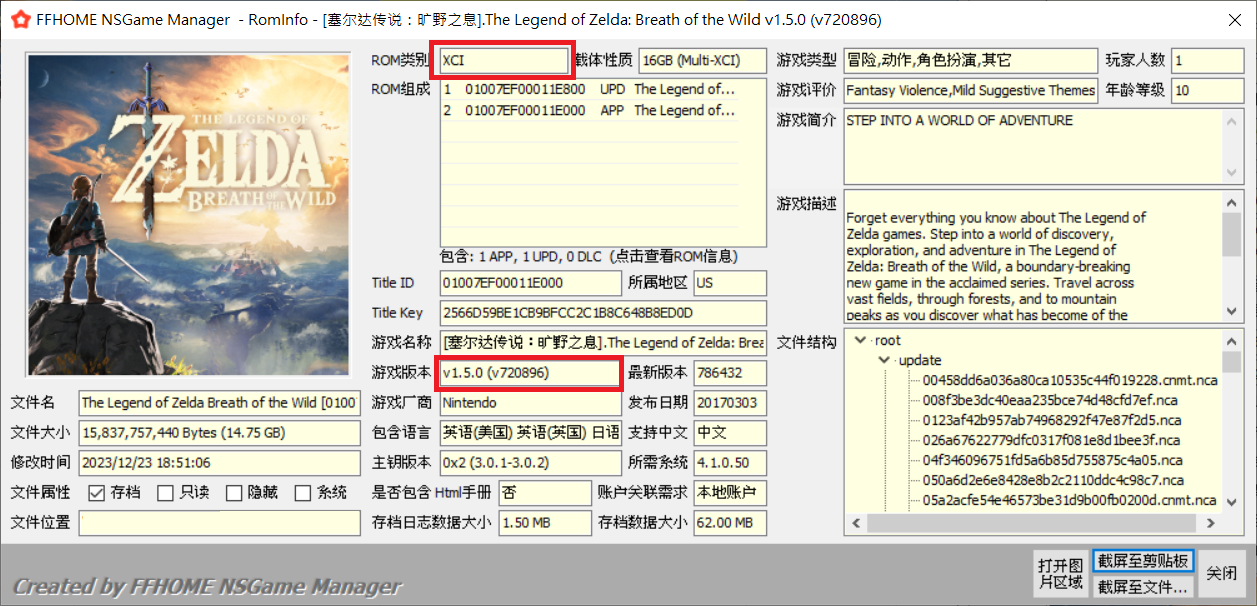Viewport: 1257px width, 606px height.
Task: Toggle the 存档 archive attribute checkbox
Action: tap(97, 493)
